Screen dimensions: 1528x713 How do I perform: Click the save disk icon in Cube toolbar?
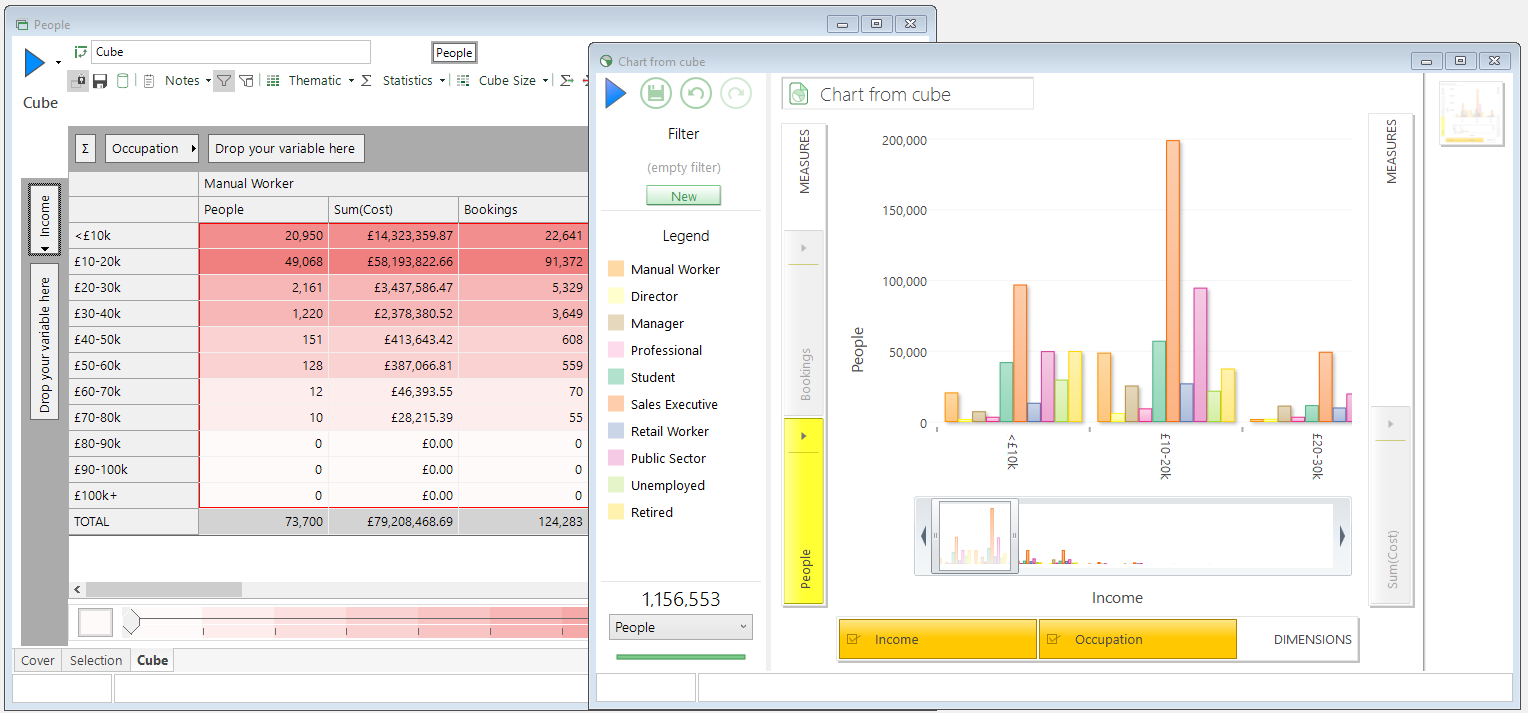point(100,81)
